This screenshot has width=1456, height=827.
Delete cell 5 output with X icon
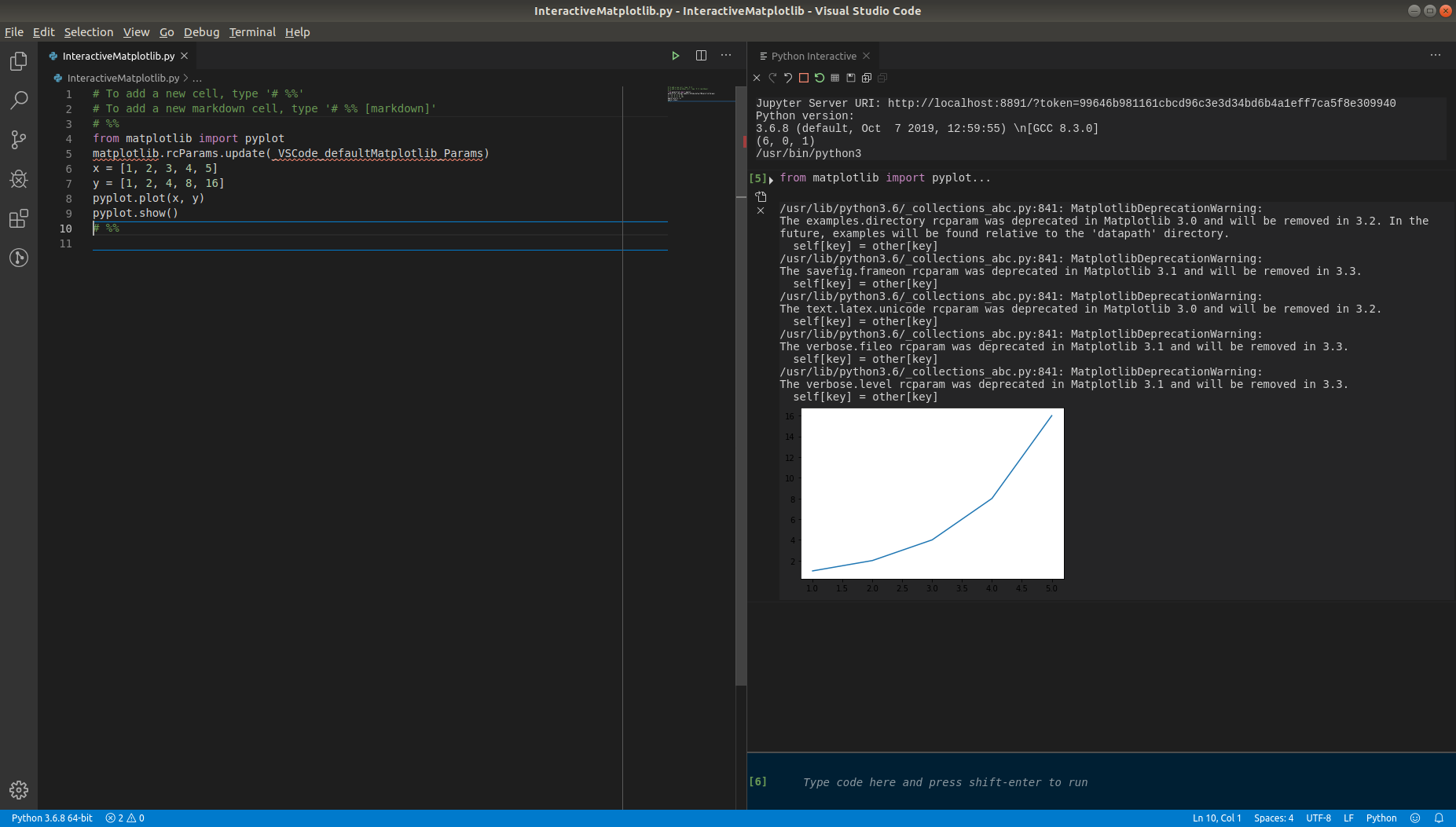point(761,210)
